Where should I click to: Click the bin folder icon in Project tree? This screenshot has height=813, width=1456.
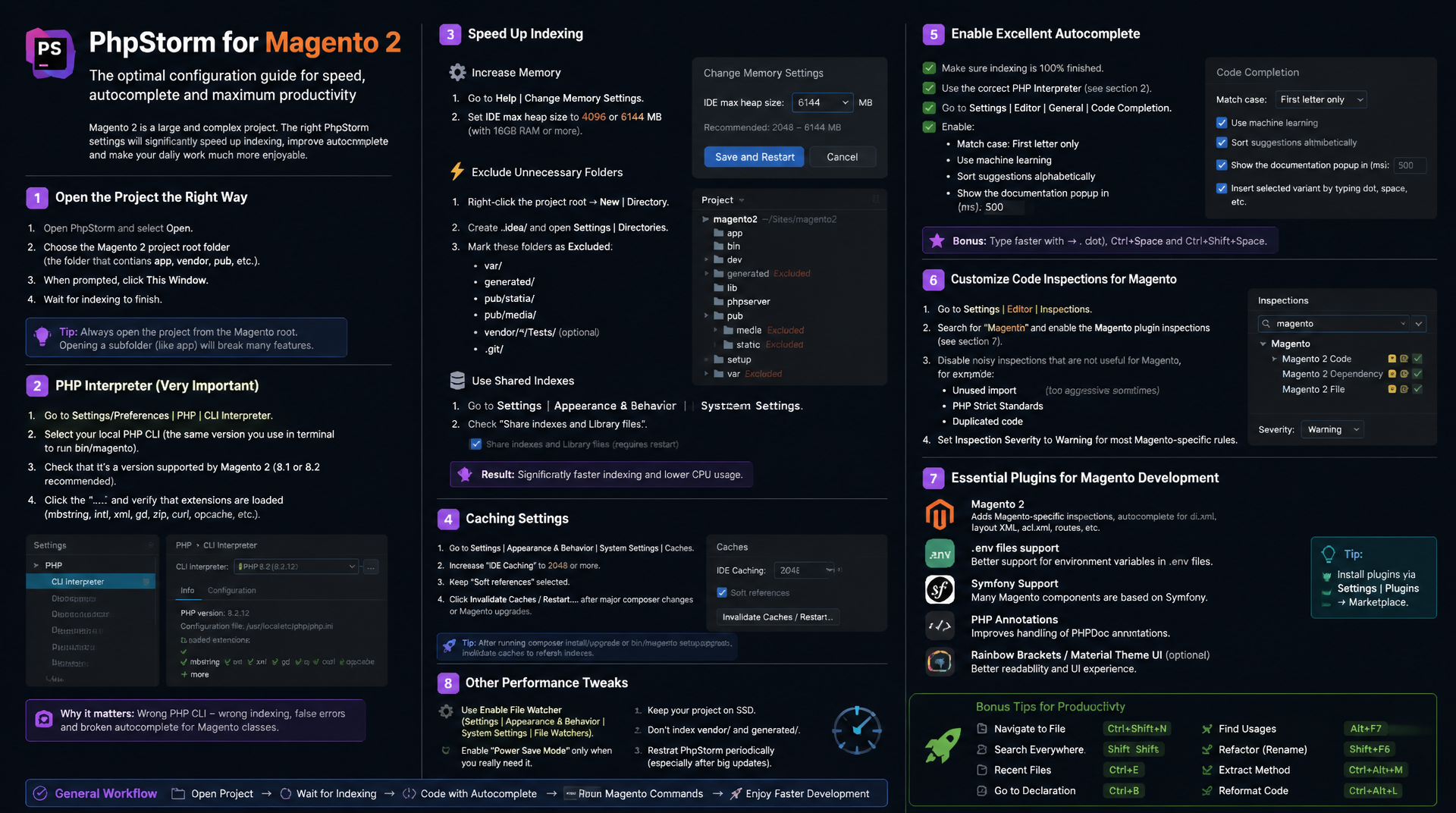pyautogui.click(x=718, y=246)
